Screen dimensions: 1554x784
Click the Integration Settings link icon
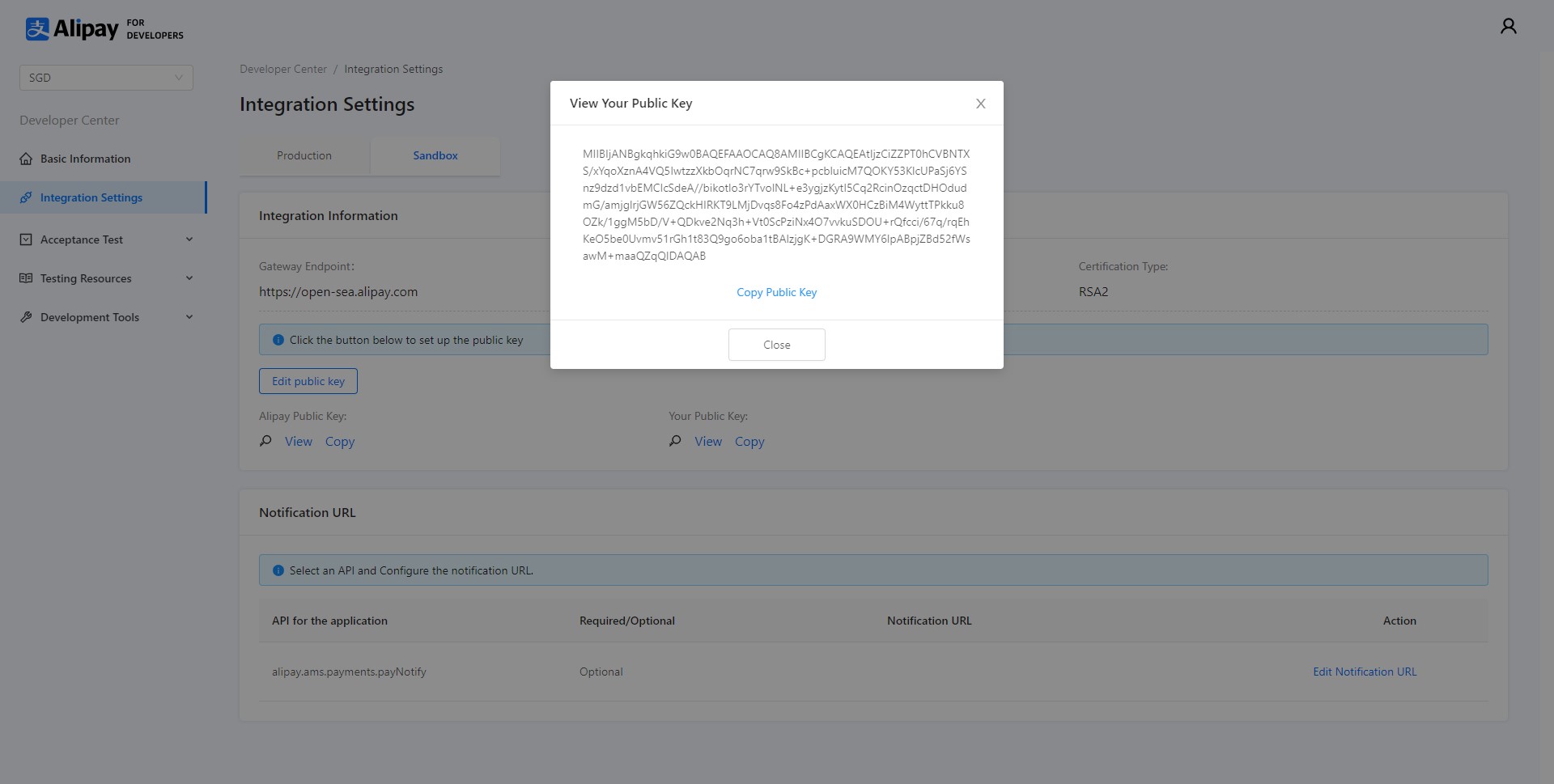(26, 197)
